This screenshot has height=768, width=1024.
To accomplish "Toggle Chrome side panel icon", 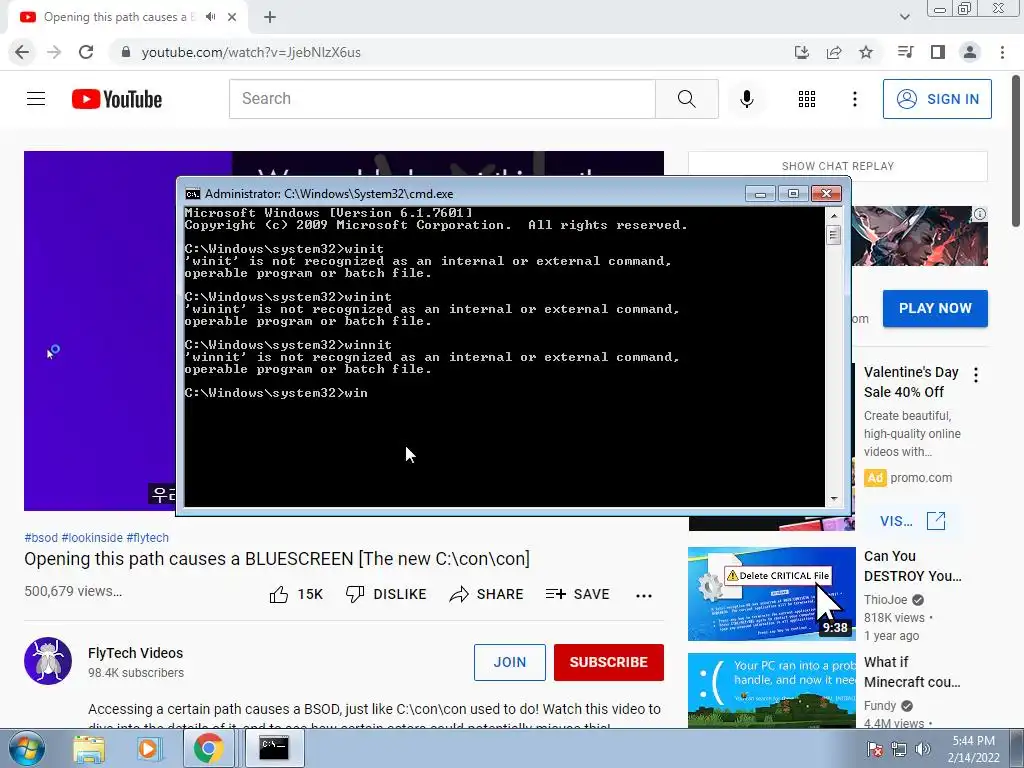I will (938, 52).
